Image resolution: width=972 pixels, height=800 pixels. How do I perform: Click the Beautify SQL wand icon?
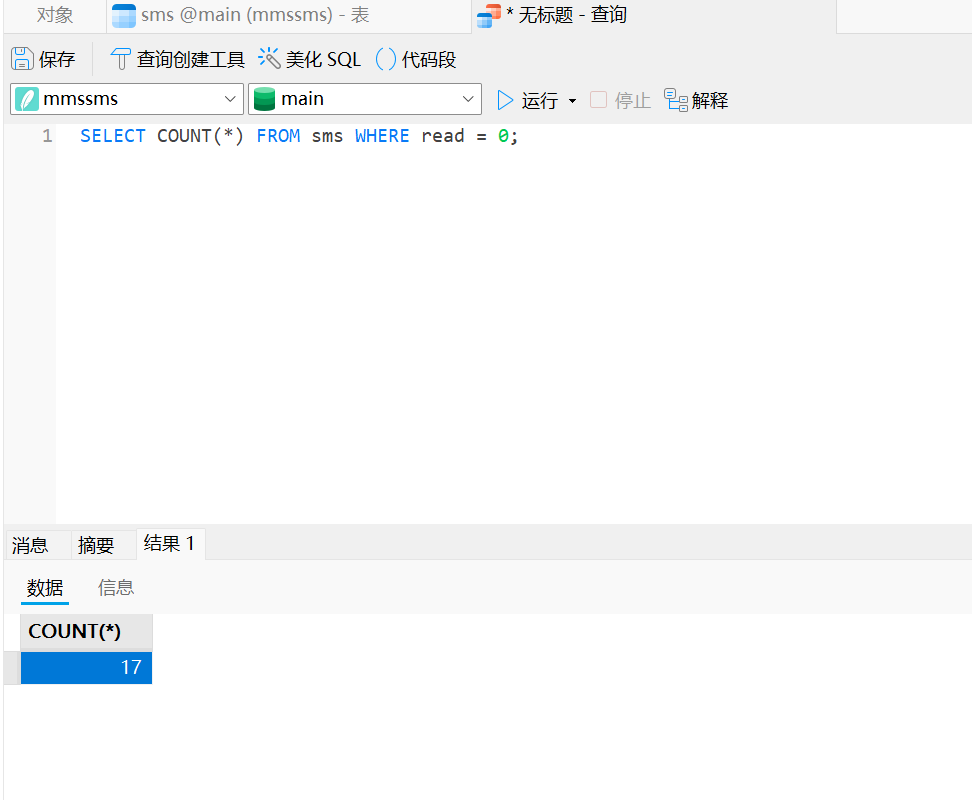pos(269,58)
